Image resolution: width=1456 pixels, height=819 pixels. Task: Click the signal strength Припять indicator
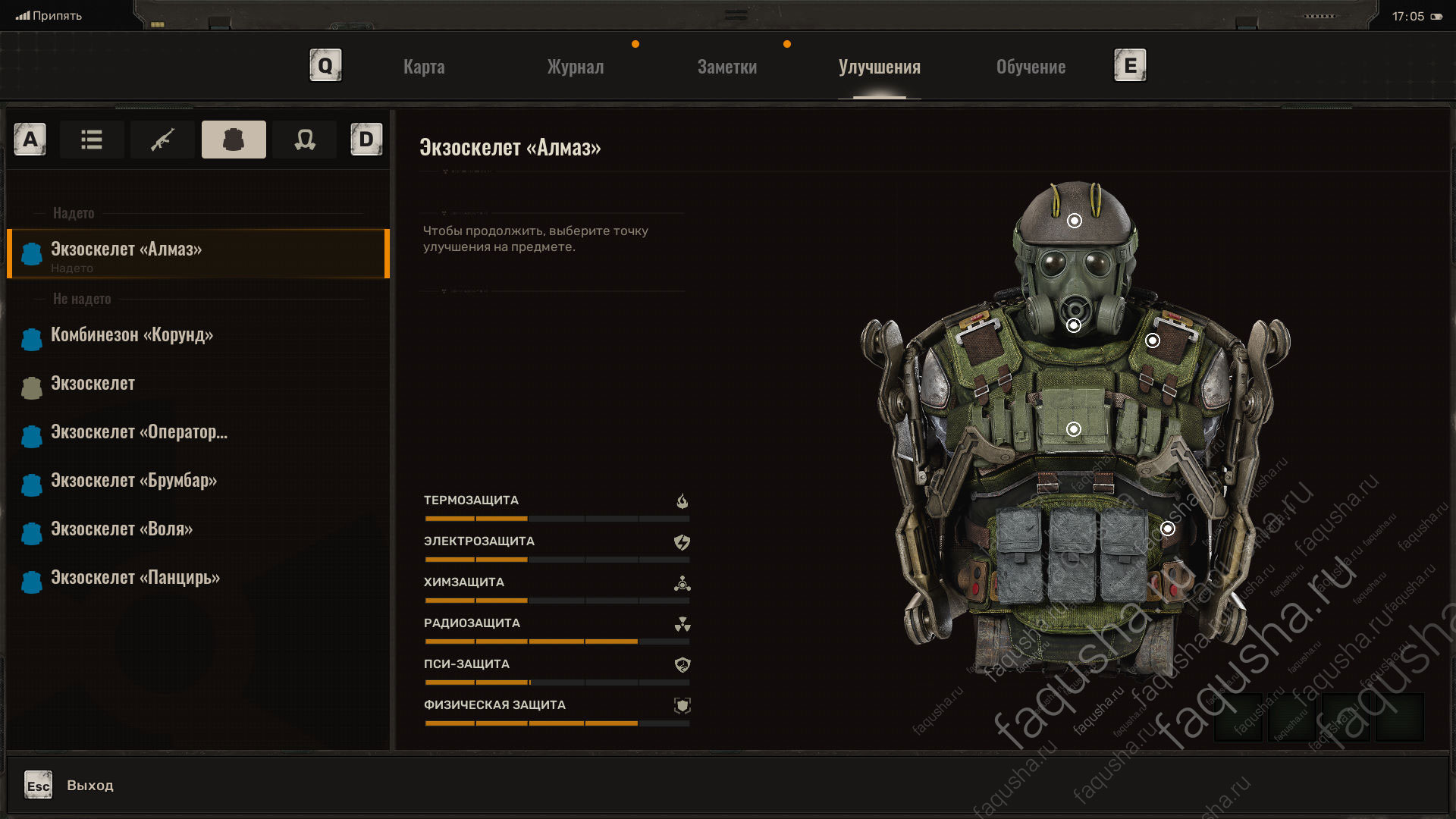(x=49, y=15)
